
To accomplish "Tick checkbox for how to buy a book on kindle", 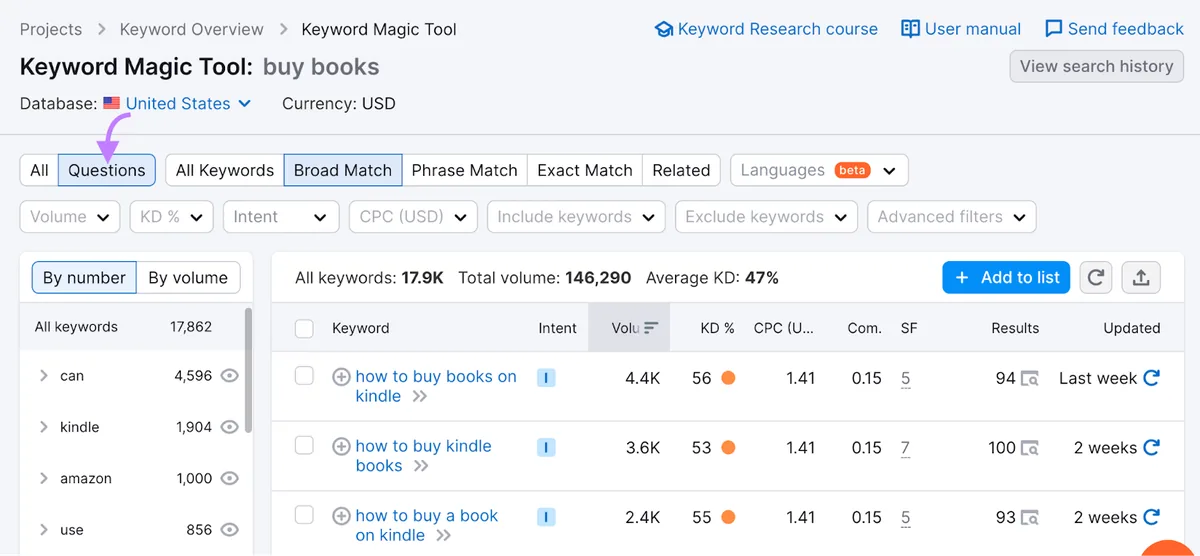I will pos(305,516).
